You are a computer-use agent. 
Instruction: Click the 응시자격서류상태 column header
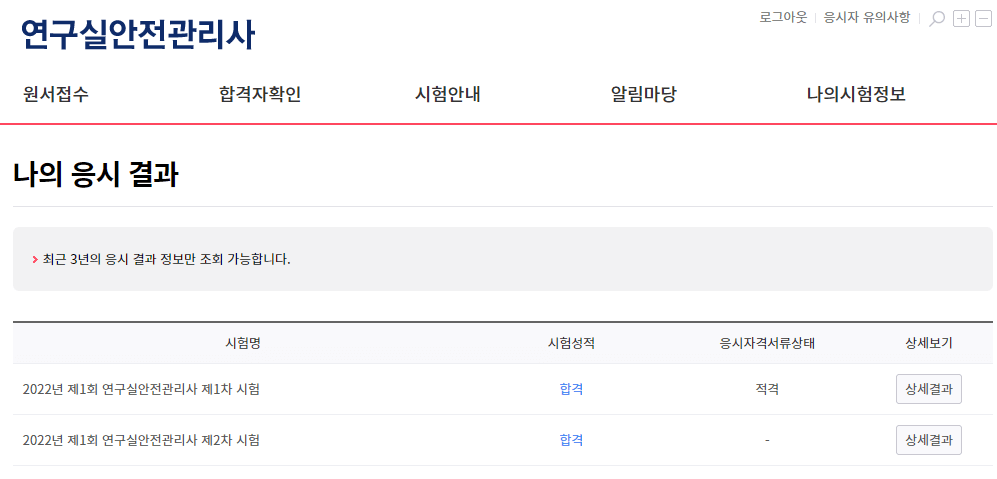coord(767,344)
